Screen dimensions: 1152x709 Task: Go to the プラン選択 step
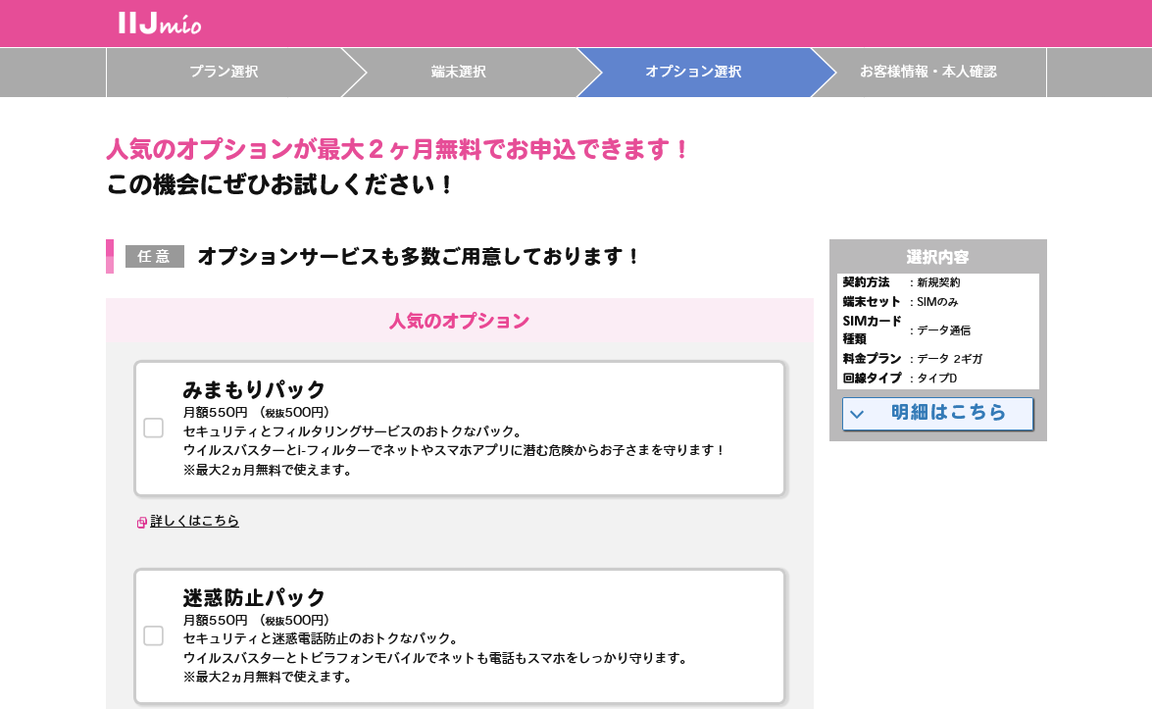click(223, 72)
